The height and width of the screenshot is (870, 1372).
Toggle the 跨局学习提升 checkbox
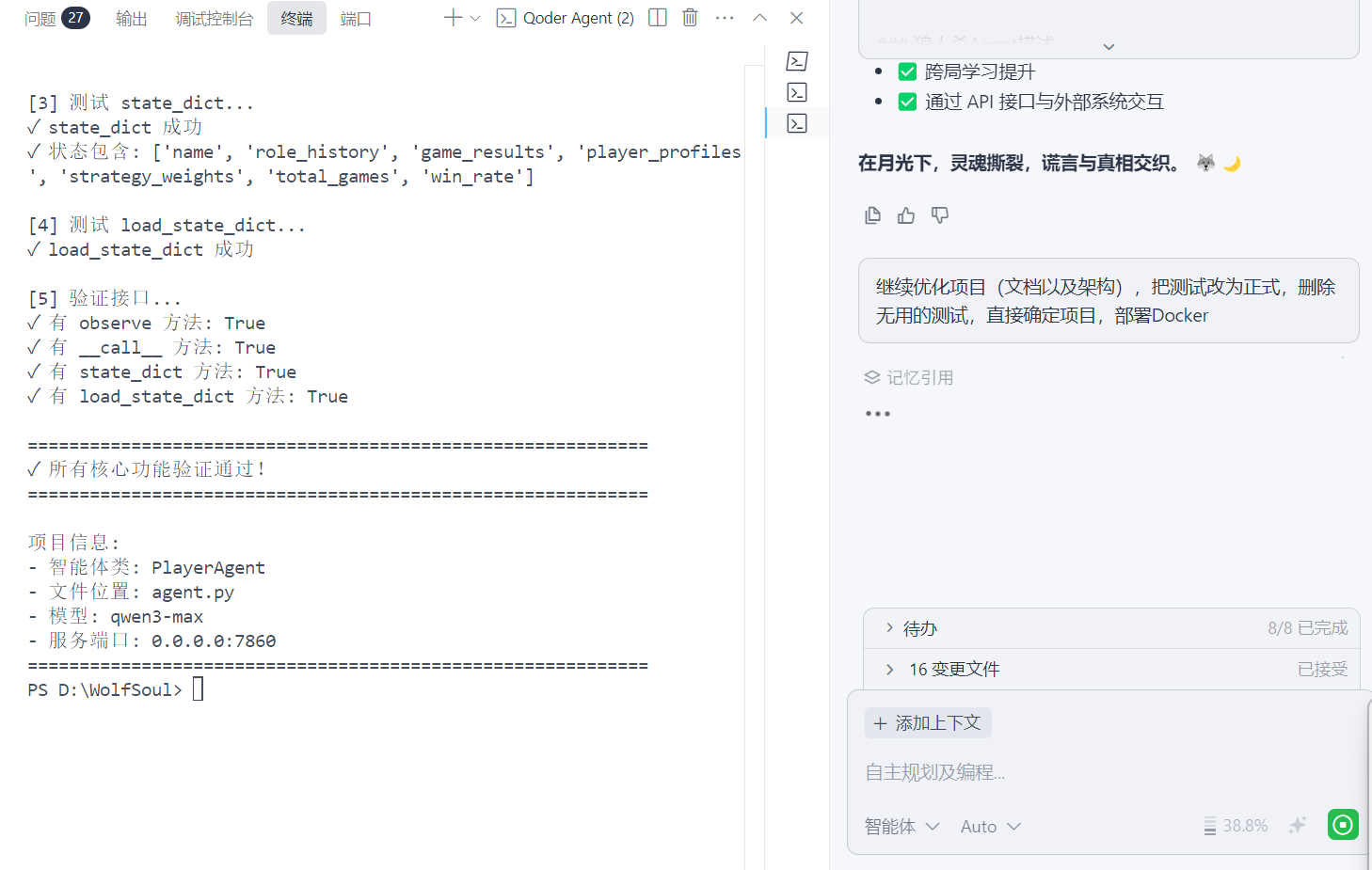(x=907, y=71)
